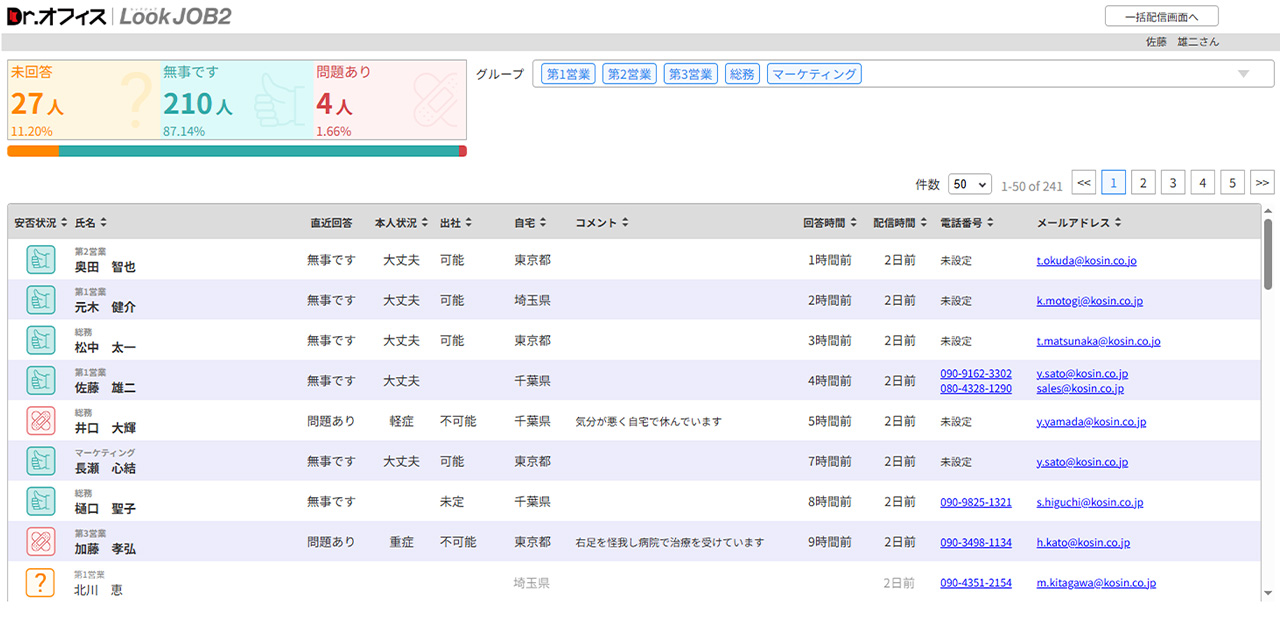Sort by 自宅 column header
The width and height of the screenshot is (1280, 620).
(x=531, y=222)
